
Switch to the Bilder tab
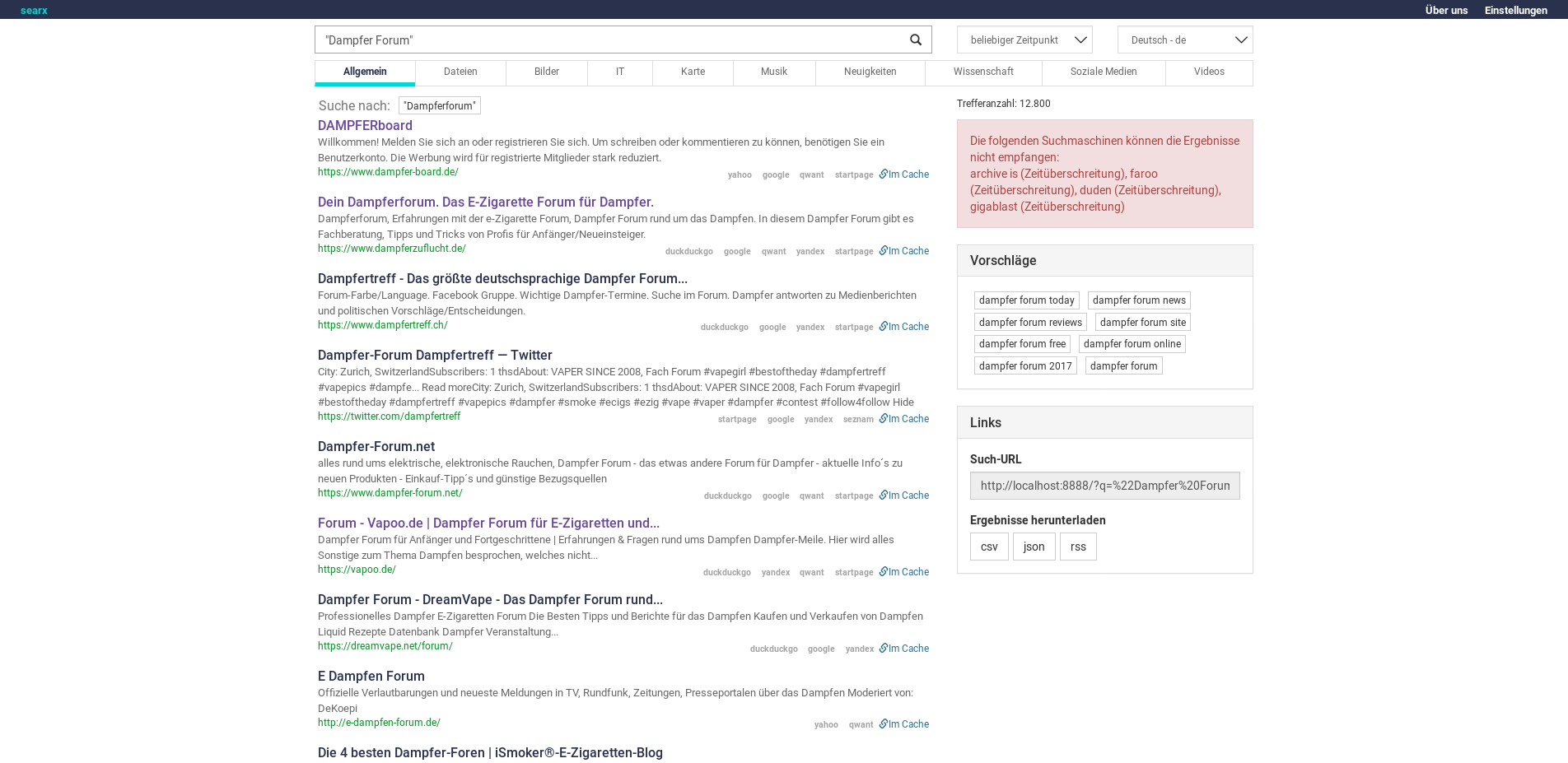point(546,72)
